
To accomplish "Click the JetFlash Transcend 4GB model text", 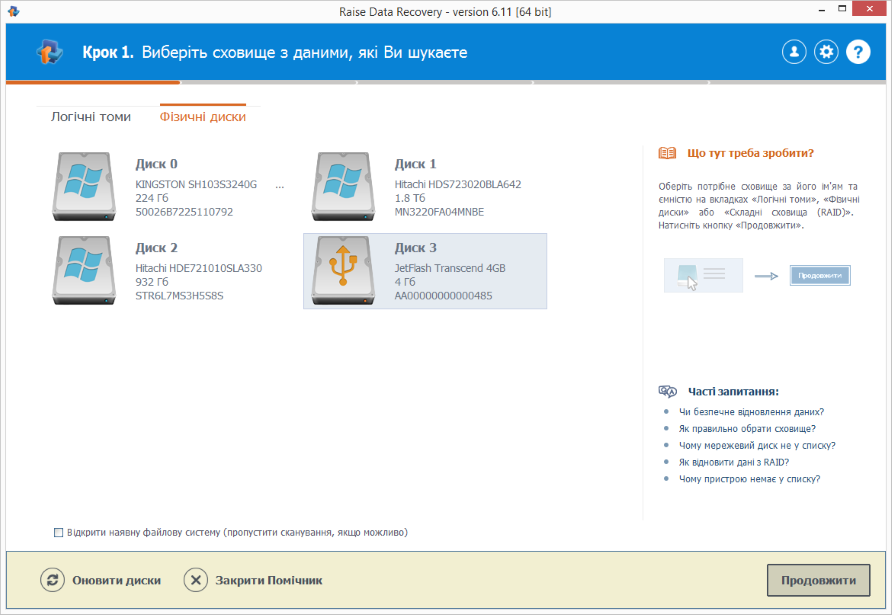I will (x=450, y=268).
